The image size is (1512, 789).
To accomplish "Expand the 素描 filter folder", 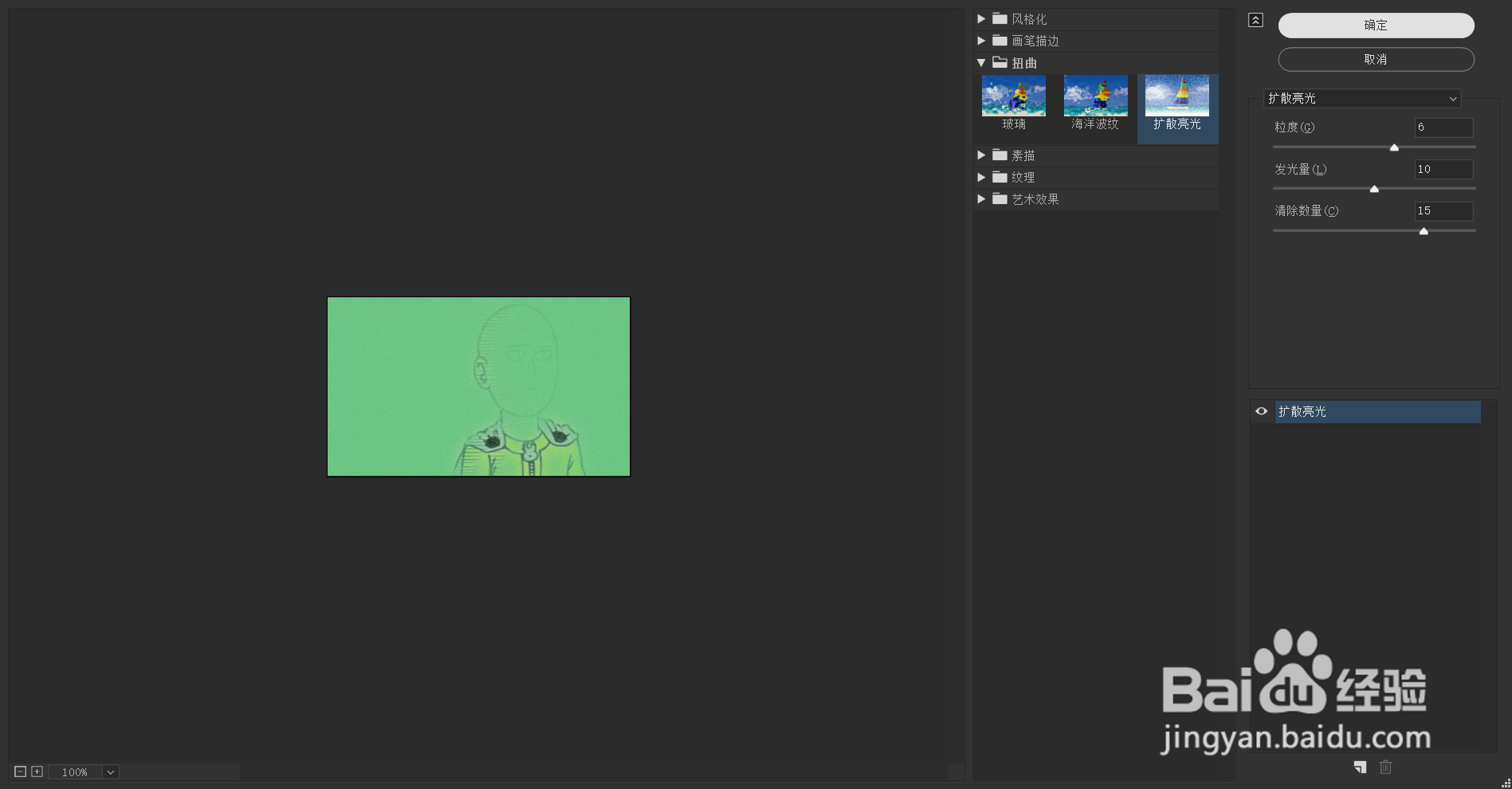I will (981, 155).
